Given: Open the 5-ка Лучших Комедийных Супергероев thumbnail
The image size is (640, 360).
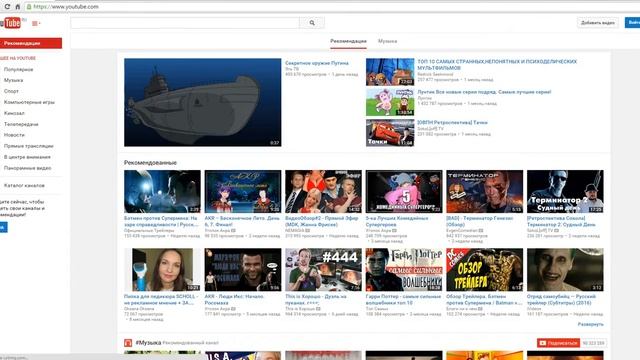Looking at the screenshot, I should point(404,191).
